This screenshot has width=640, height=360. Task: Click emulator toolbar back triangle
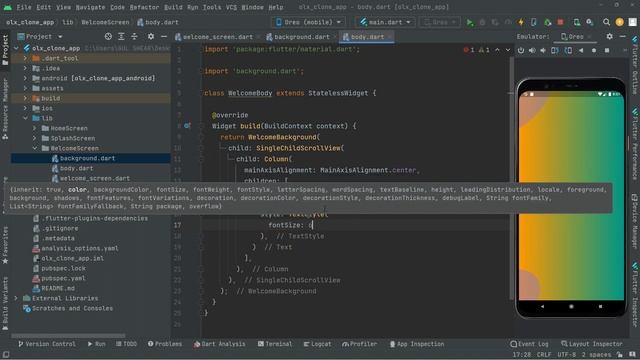(x=581, y=50)
